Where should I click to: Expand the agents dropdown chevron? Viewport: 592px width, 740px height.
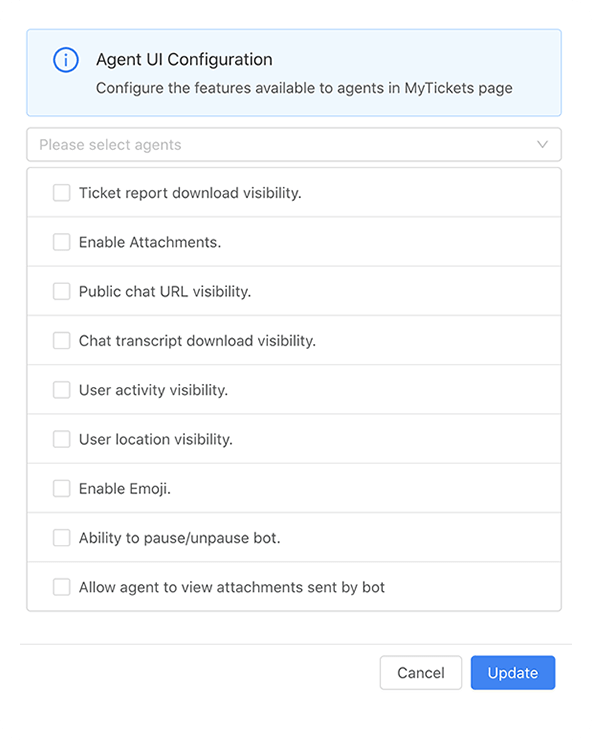pyautogui.click(x=542, y=144)
